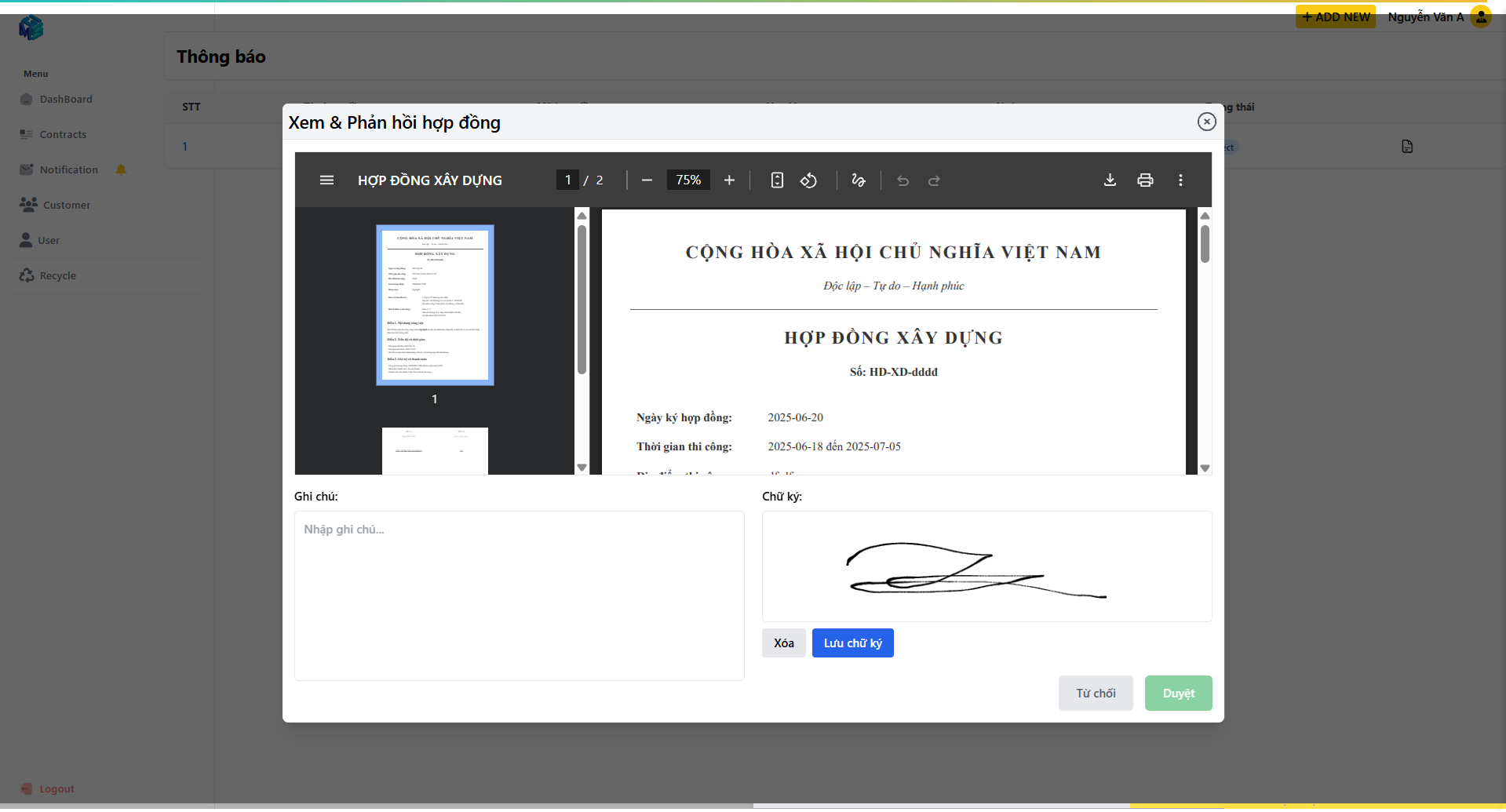Image resolution: width=1506 pixels, height=812 pixels.
Task: Print the contract PDF
Action: (x=1145, y=180)
